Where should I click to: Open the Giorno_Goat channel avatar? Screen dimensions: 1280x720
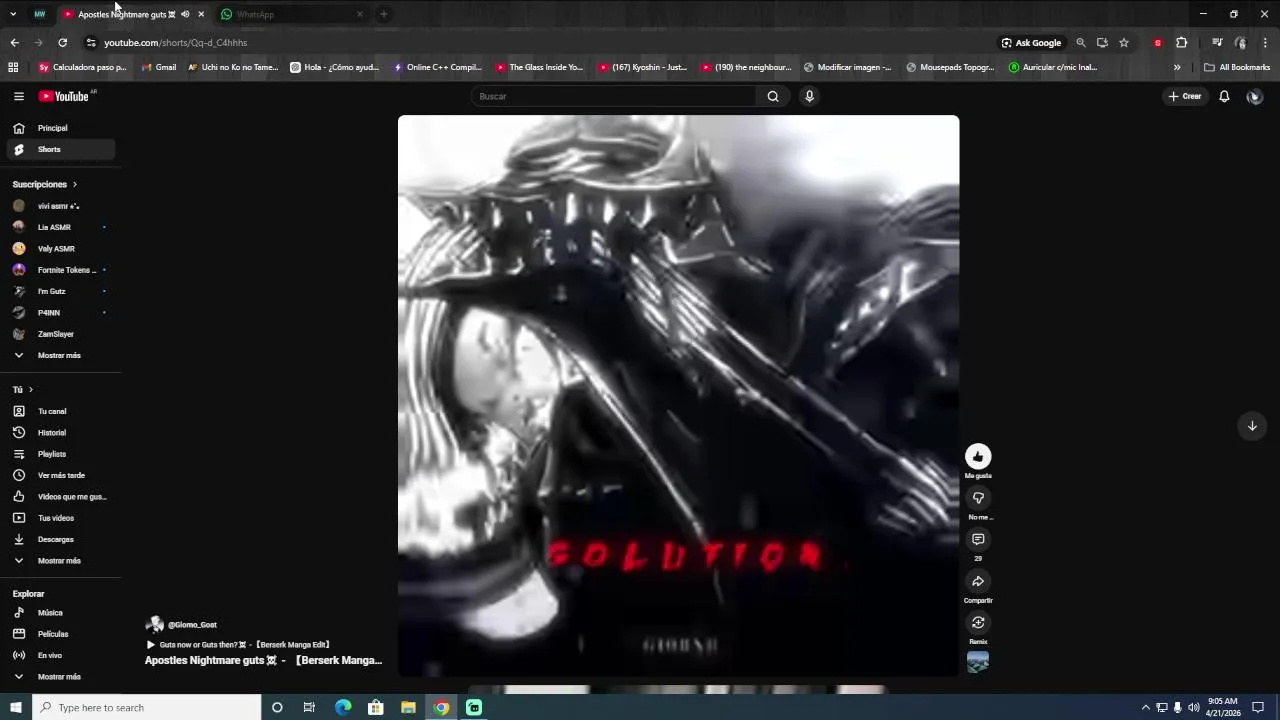154,624
